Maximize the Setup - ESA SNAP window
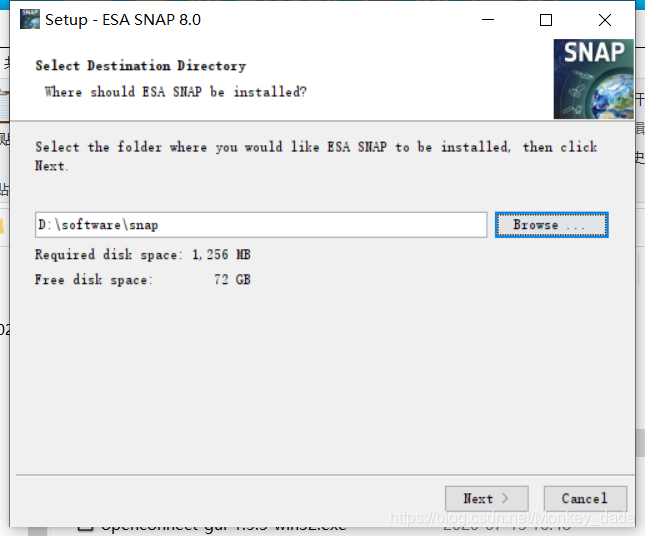Viewport: 645px width, 536px height. click(546, 20)
